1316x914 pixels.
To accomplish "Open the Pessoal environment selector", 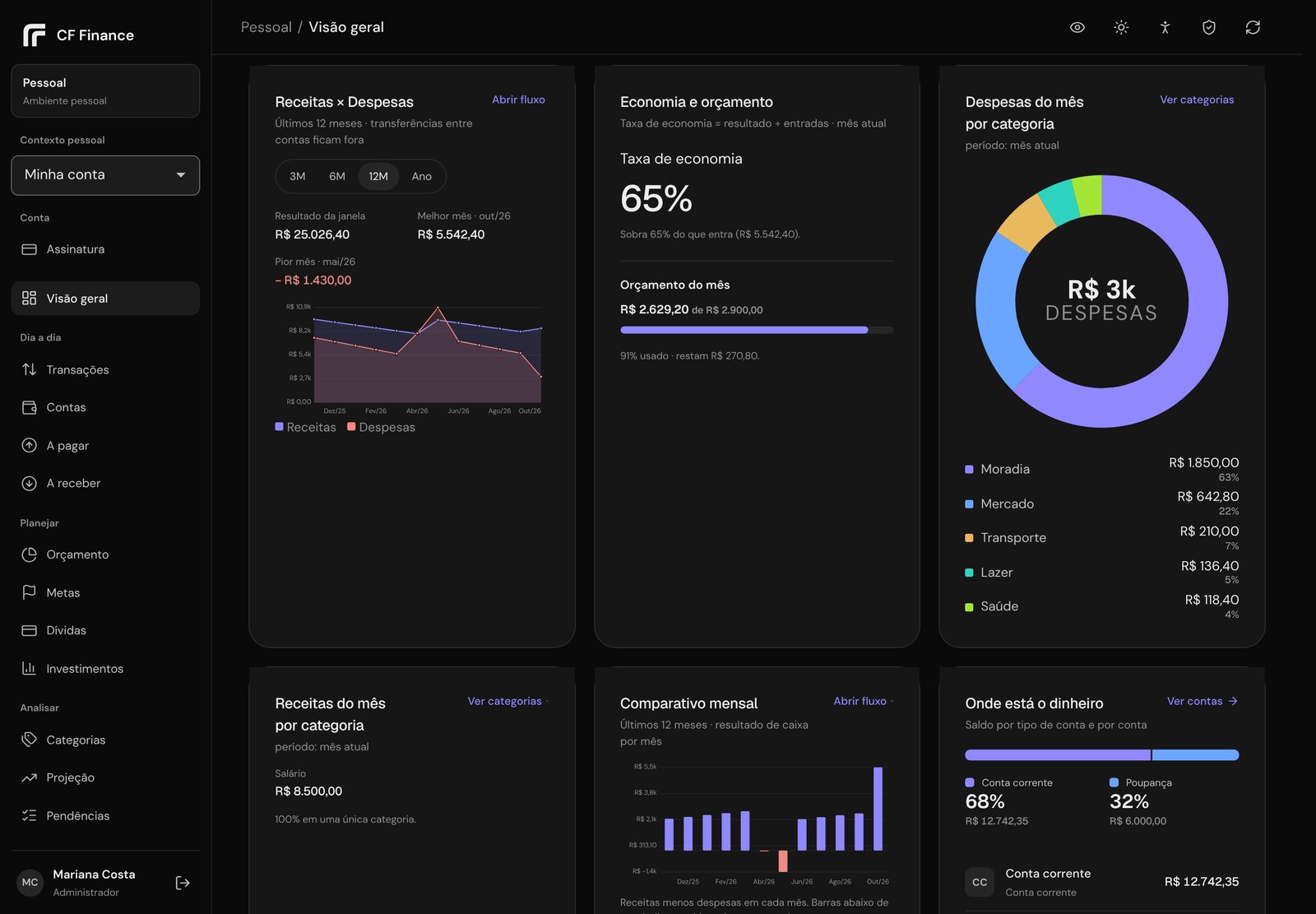I will coord(105,91).
